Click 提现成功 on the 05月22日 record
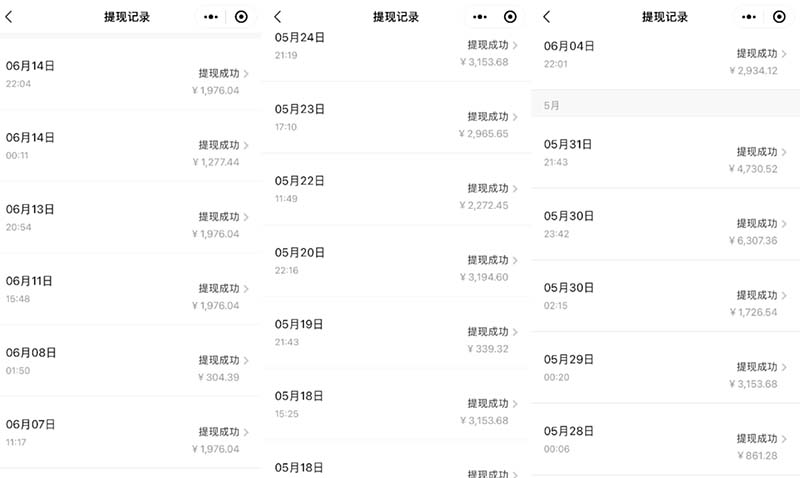The height and width of the screenshot is (478, 800). pyautogui.click(x=487, y=189)
